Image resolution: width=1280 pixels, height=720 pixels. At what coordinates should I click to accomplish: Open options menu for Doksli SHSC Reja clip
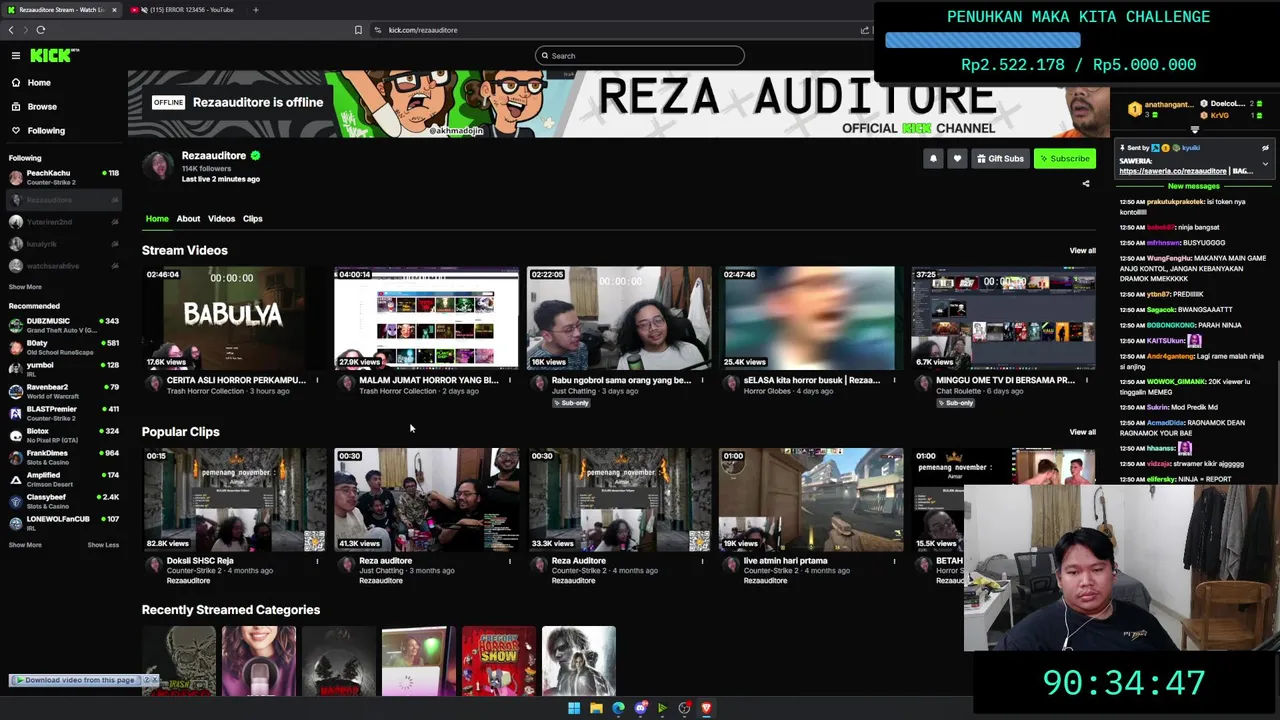tap(317, 561)
